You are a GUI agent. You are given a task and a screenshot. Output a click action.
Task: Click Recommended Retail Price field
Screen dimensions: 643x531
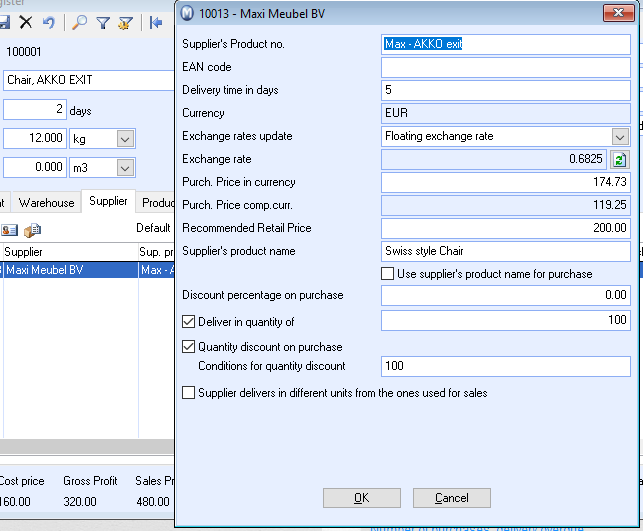coord(506,228)
